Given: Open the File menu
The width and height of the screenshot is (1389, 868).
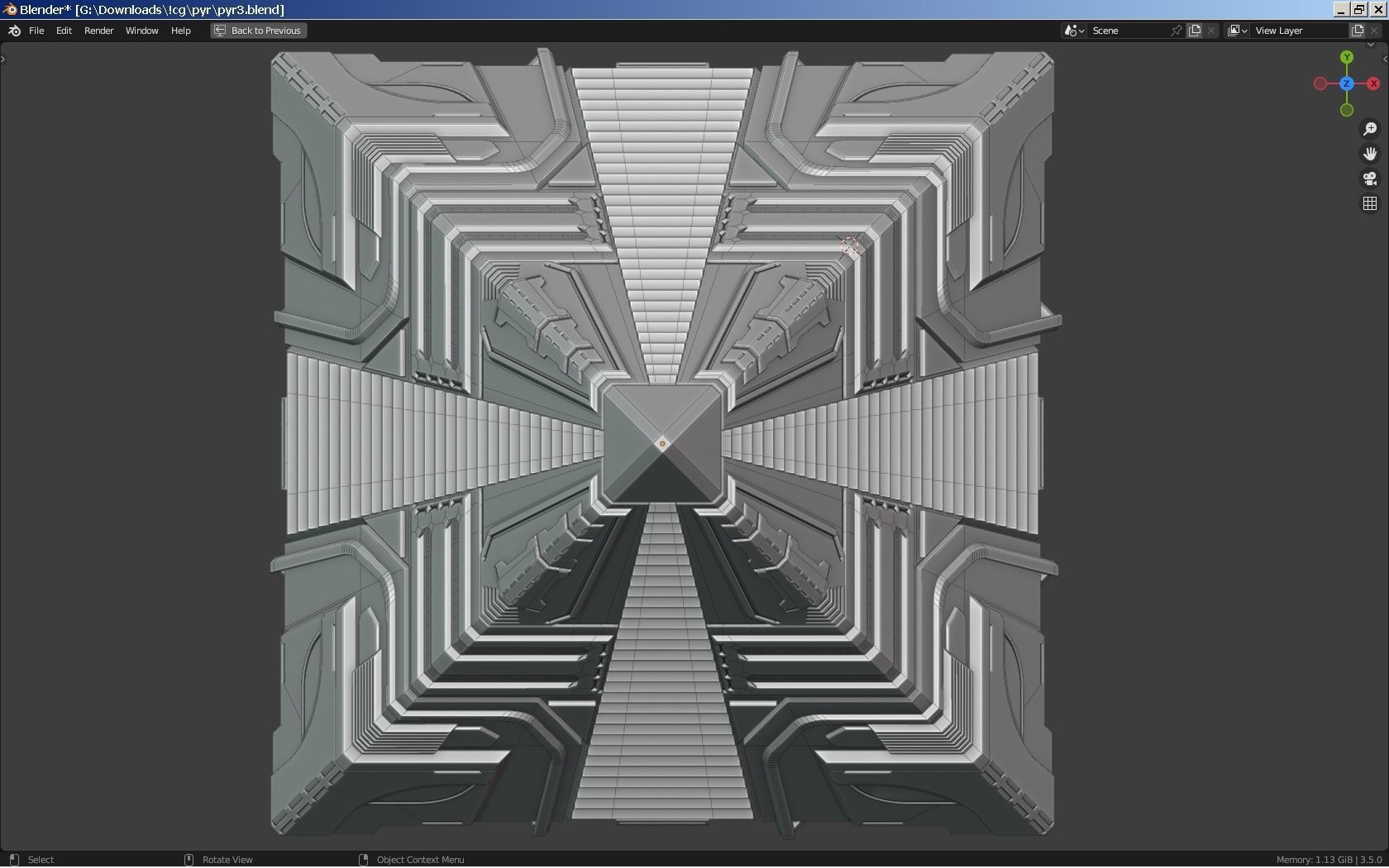Looking at the screenshot, I should click(x=36, y=31).
